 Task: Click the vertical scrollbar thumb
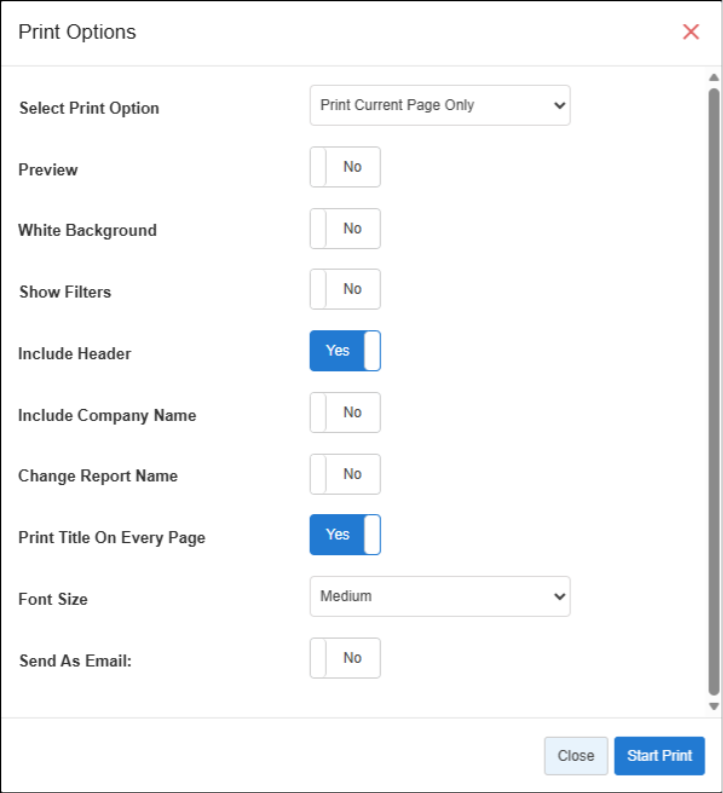click(714, 390)
